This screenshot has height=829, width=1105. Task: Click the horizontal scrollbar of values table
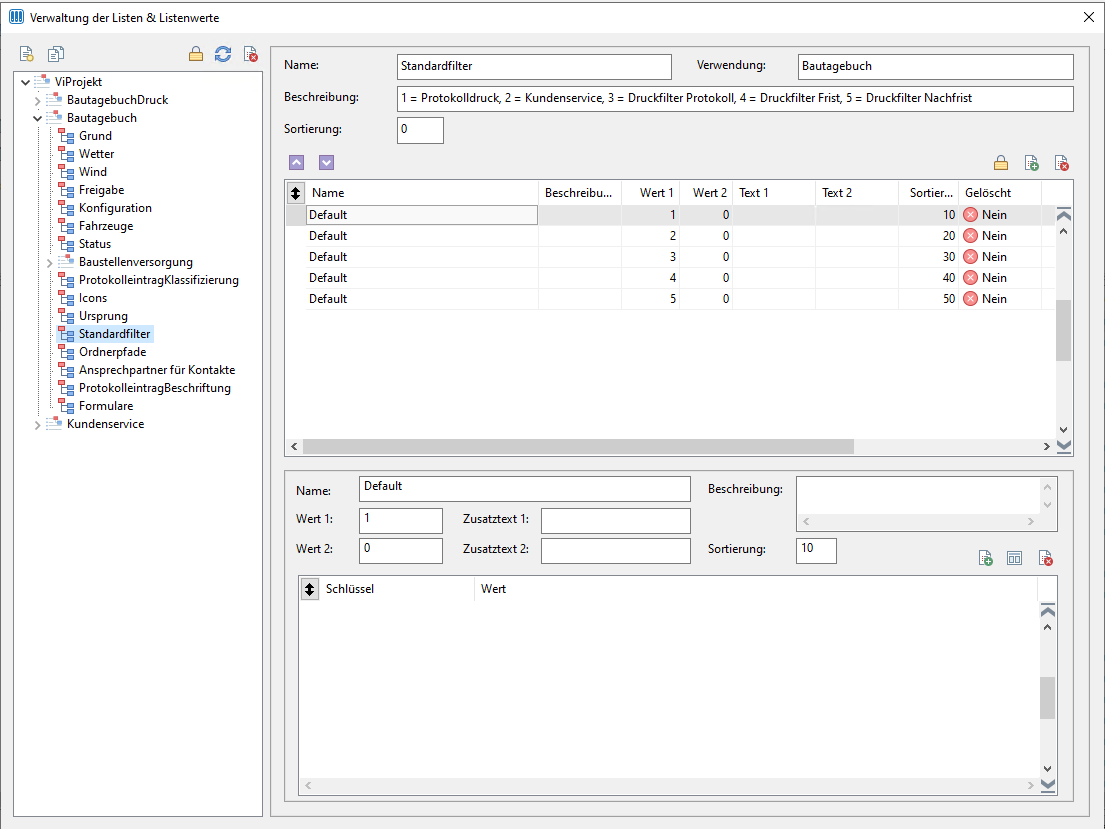click(x=578, y=446)
